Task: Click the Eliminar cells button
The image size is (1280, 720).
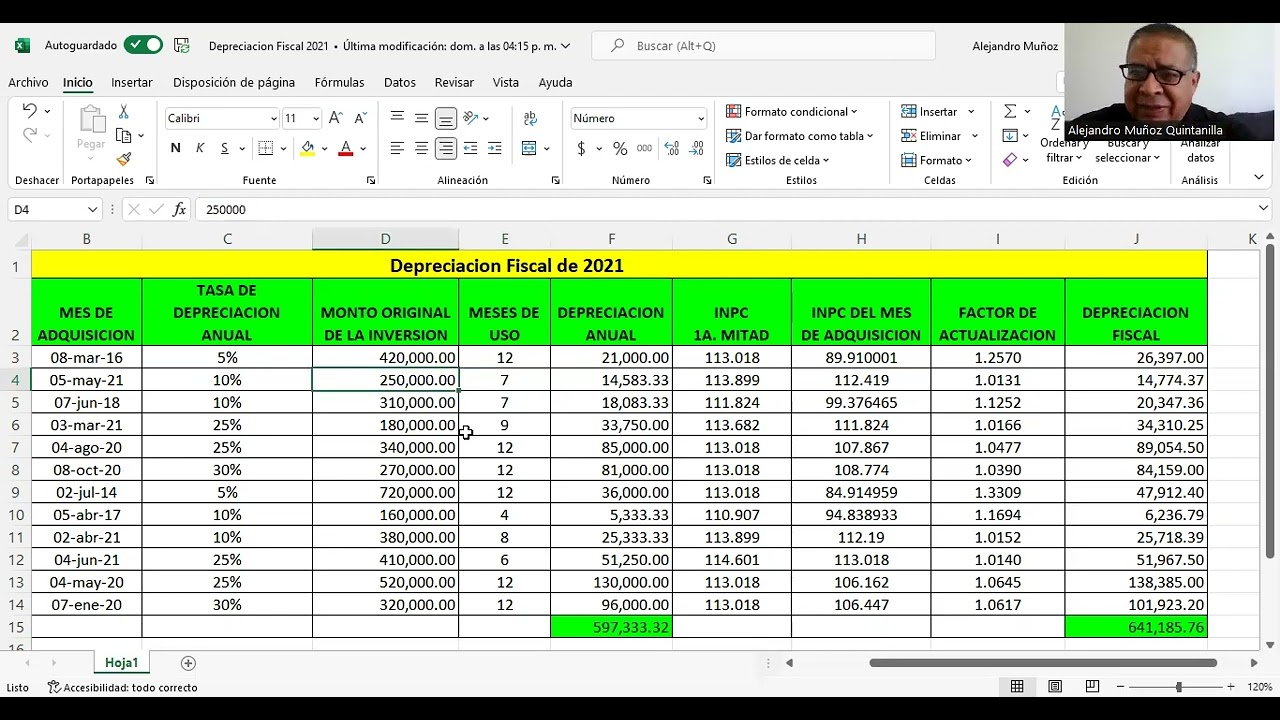Action: coord(939,136)
